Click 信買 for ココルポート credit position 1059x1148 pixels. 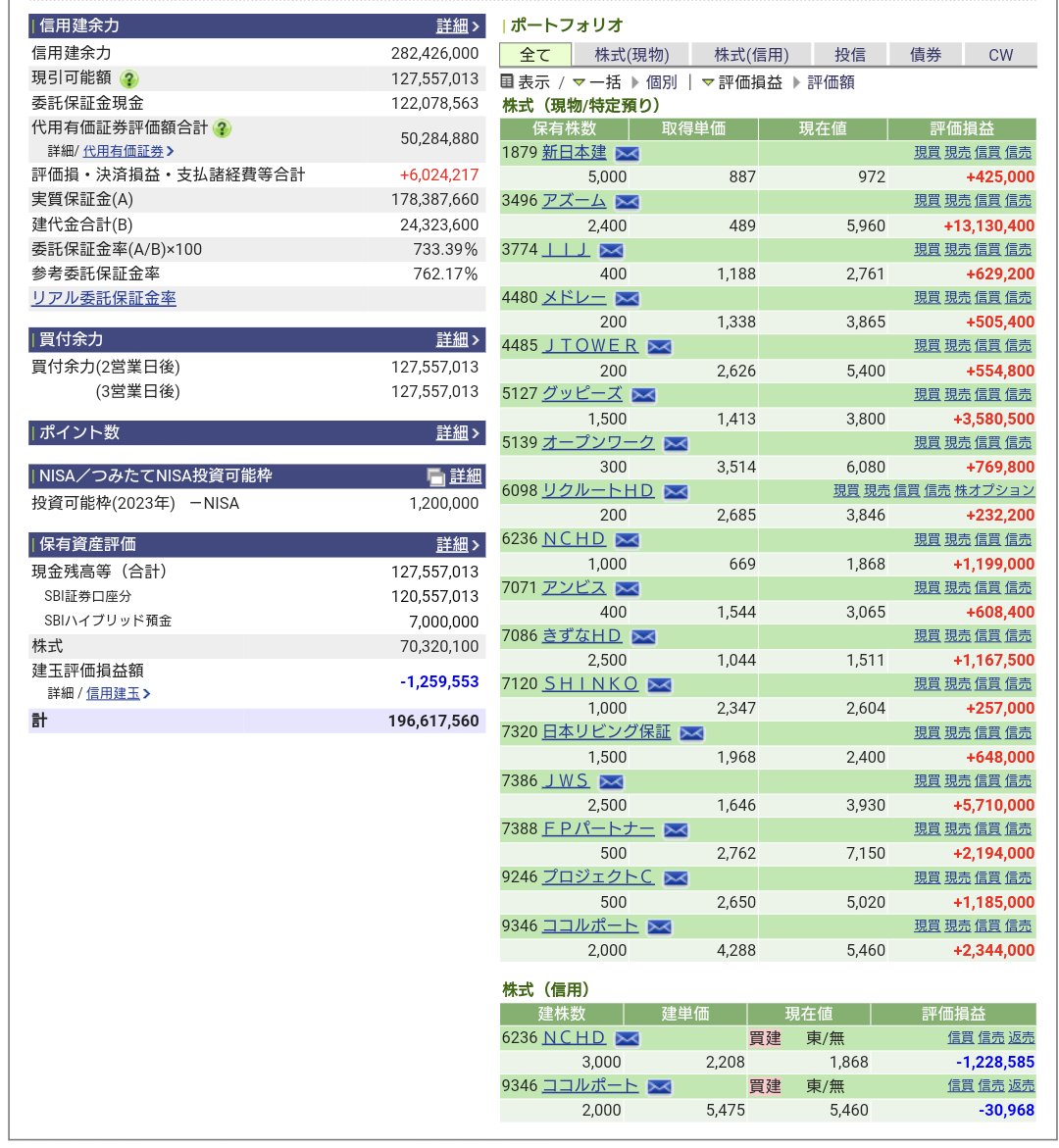pos(960,1086)
